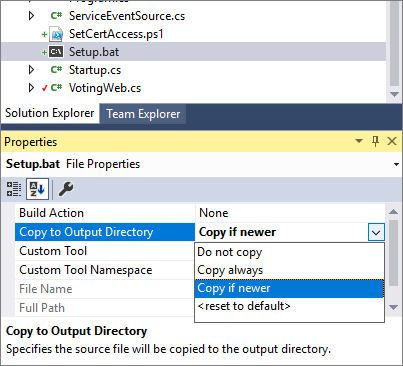Click the C# icon beside VotingWeb.cs
The height and width of the screenshot is (366, 403).
tap(56, 88)
